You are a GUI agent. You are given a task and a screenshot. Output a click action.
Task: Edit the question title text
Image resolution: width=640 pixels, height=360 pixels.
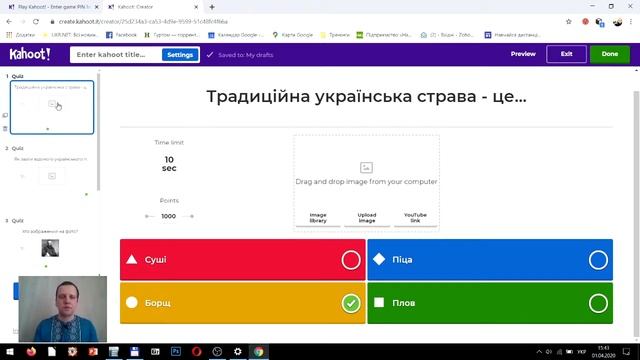tap(366, 97)
